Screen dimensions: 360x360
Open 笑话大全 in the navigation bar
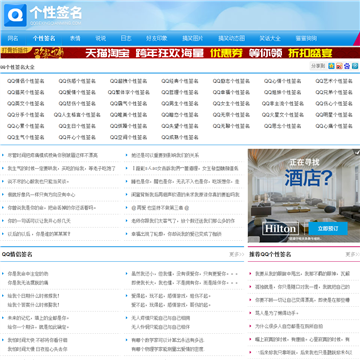pyautogui.click(x=270, y=38)
